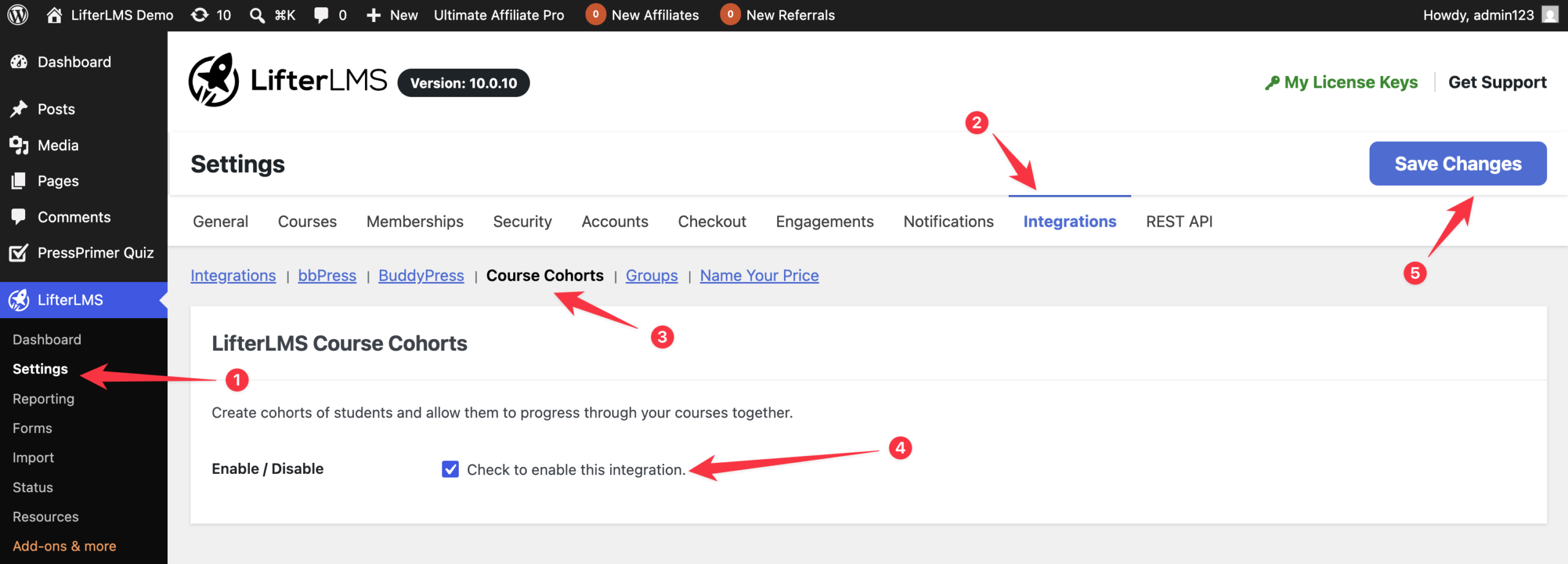Open the Memberships tab
Viewport: 1568px width, 564px height.
(415, 221)
